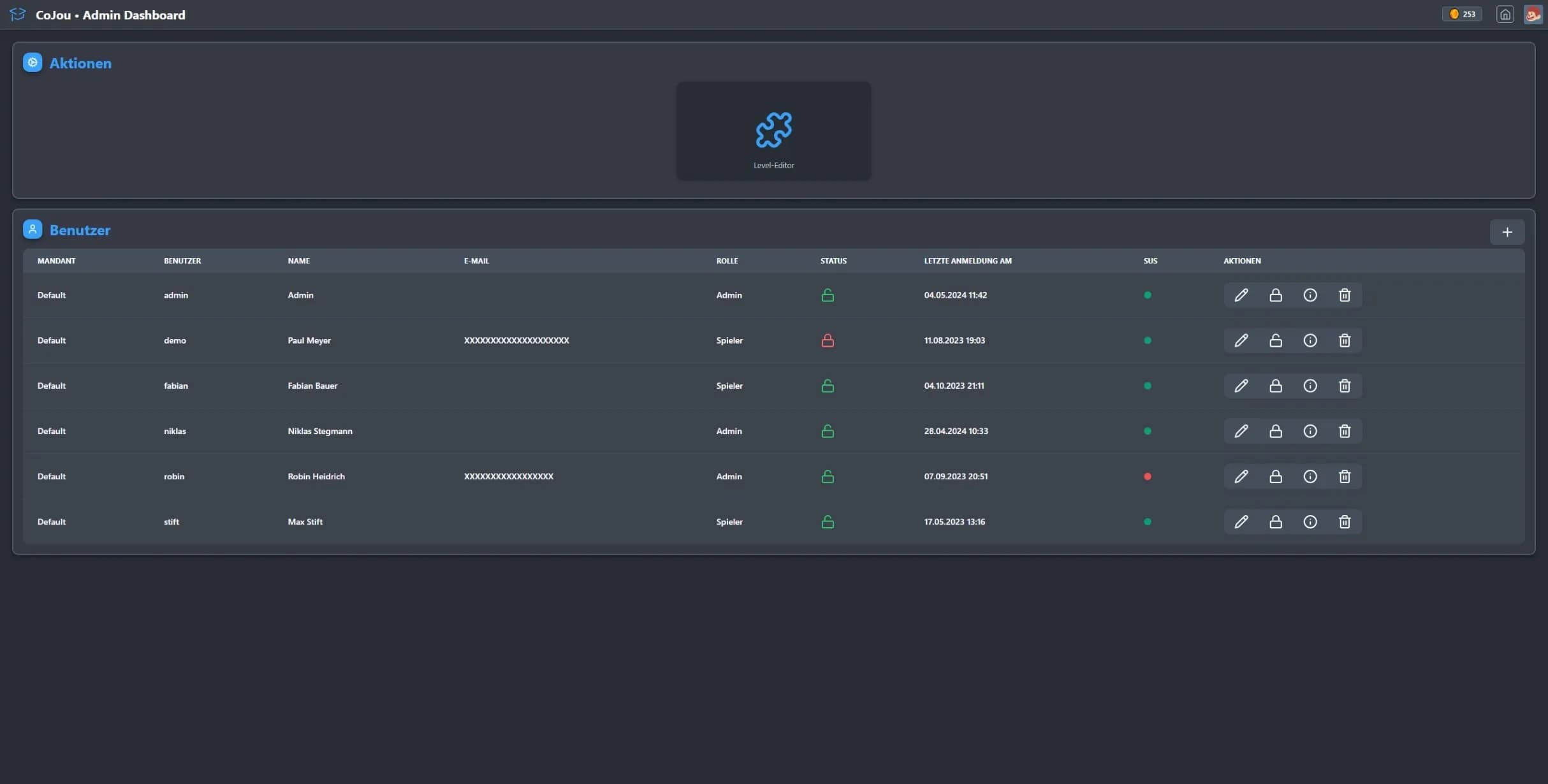Delete the robin user
Image resolution: width=1548 pixels, height=784 pixels.
1344,476
